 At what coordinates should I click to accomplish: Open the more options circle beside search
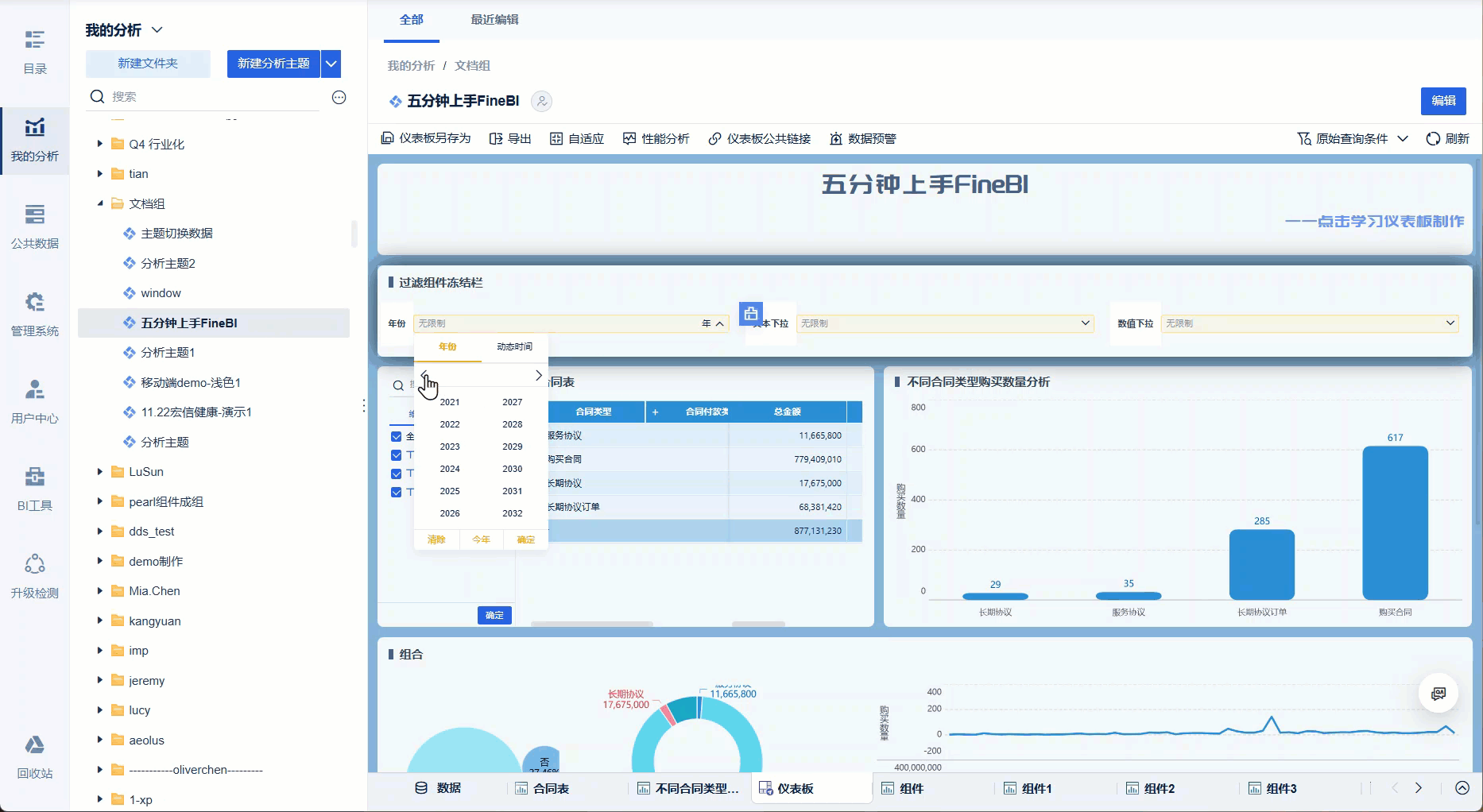point(339,97)
